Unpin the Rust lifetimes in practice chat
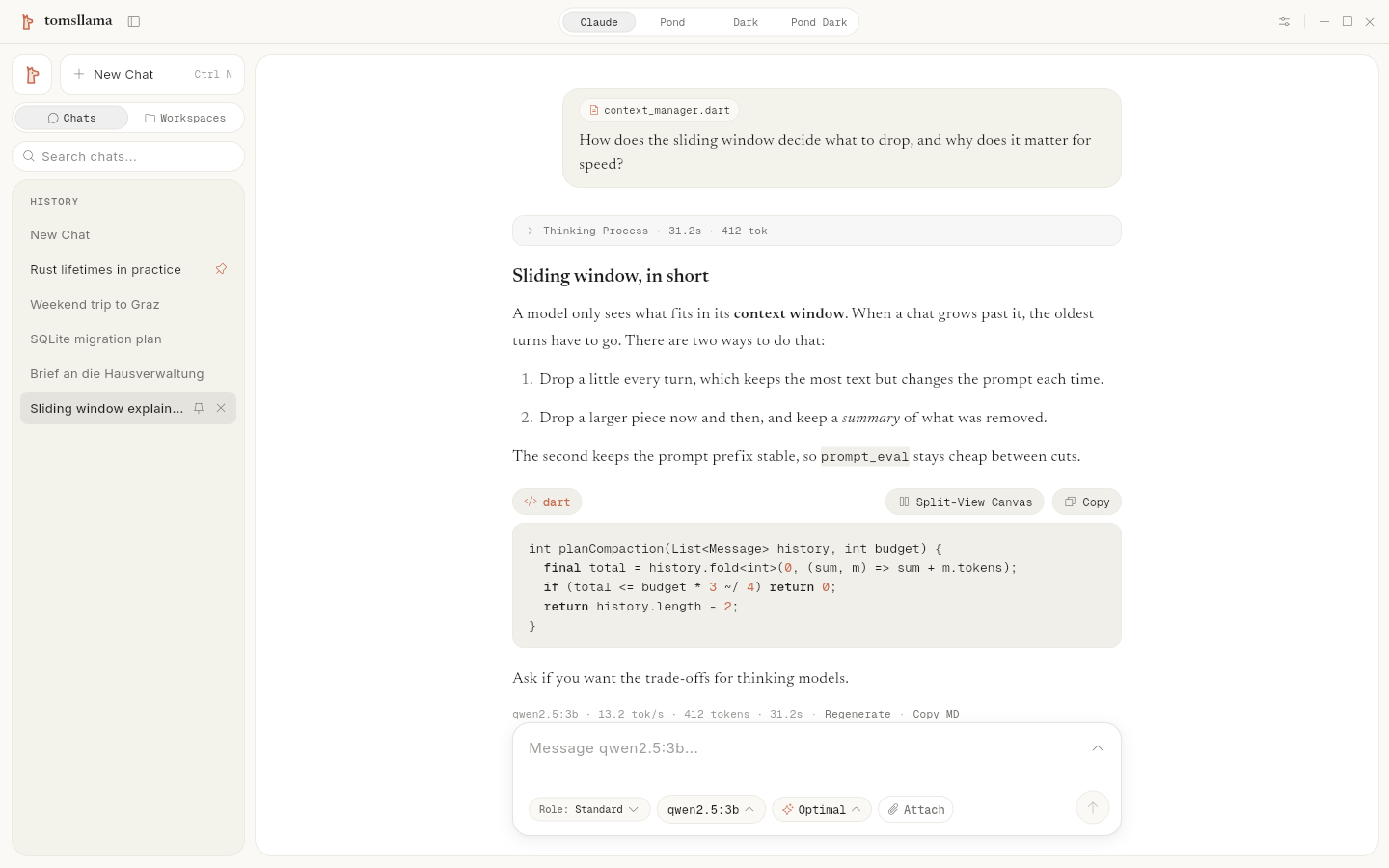This screenshot has height=868, width=1389. 221,269
